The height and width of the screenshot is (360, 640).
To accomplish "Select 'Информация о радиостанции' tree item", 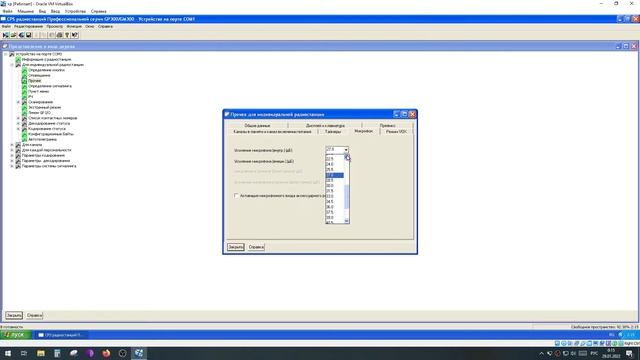I will coord(46,59).
